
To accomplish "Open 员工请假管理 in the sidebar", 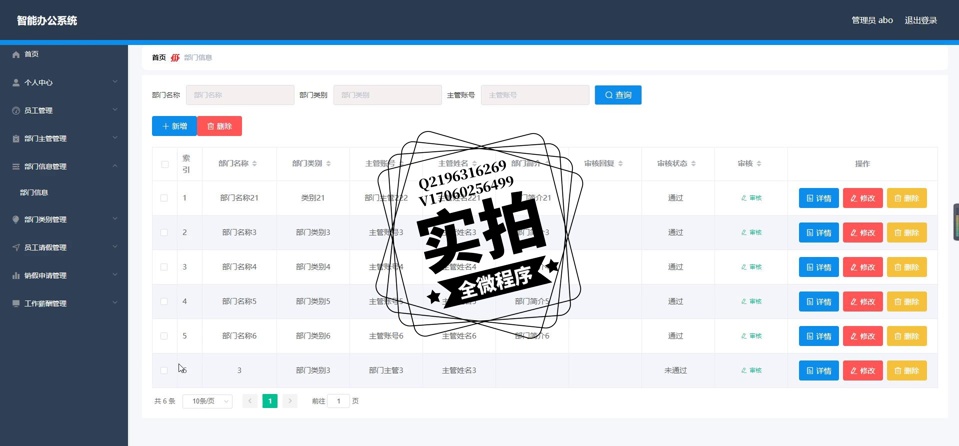I will click(x=64, y=248).
